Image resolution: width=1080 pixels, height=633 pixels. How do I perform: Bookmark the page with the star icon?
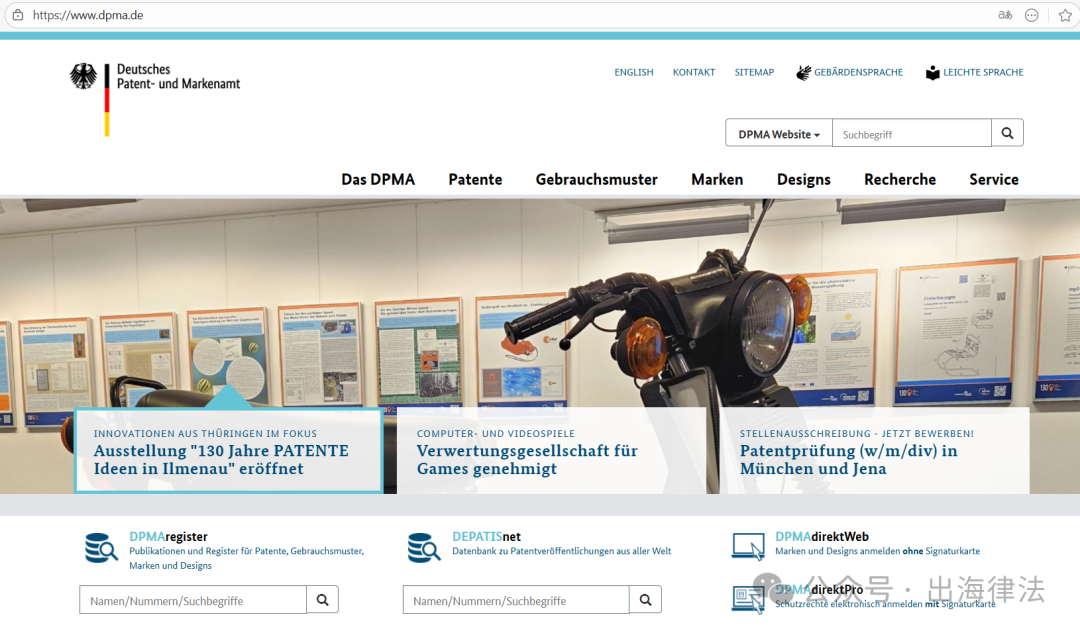pos(1065,15)
